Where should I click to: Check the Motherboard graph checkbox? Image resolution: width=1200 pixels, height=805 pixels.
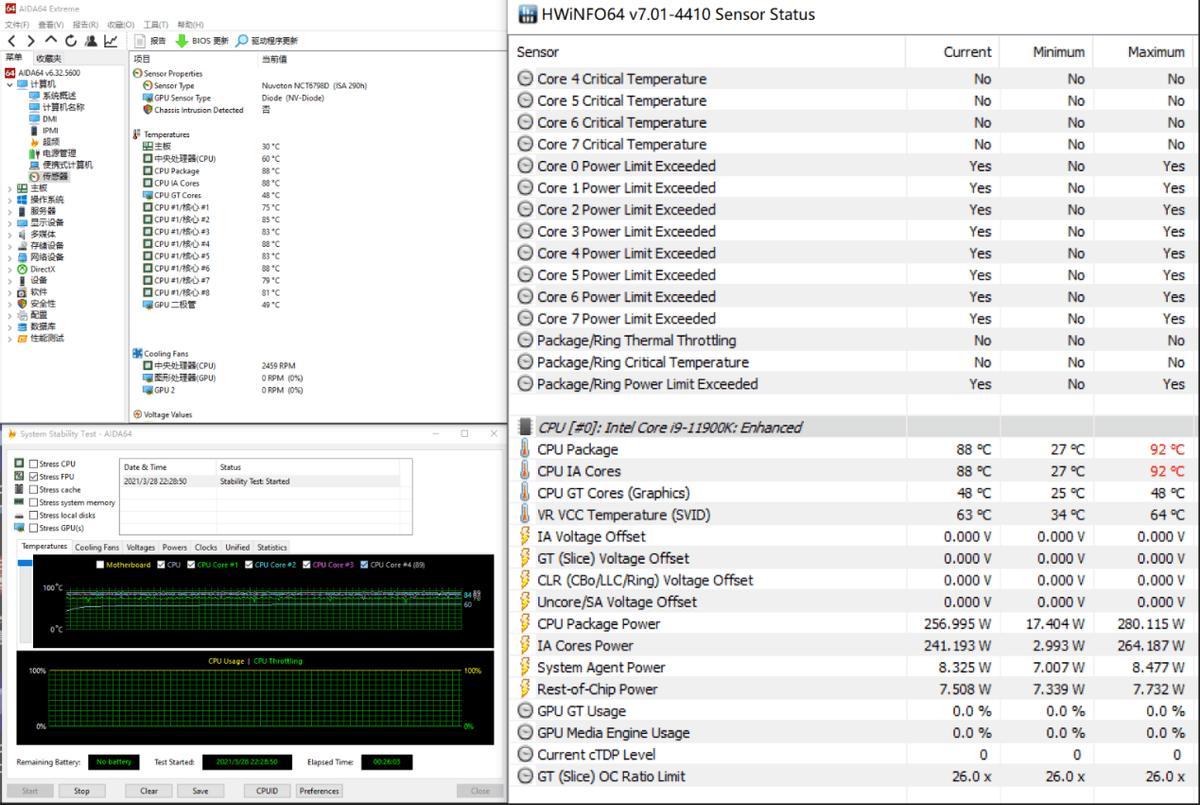pos(100,565)
